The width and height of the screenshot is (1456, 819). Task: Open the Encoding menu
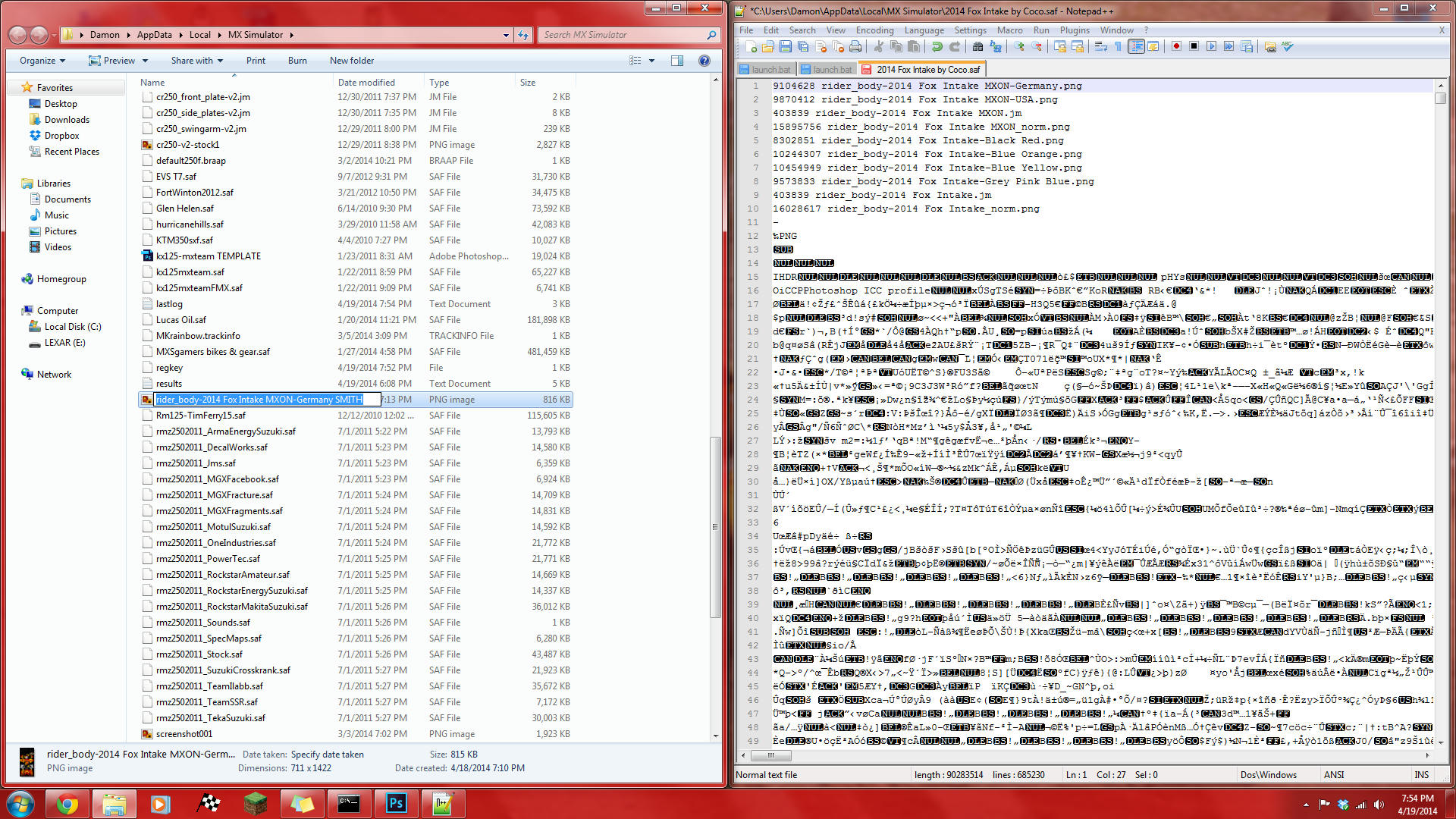pos(874,30)
